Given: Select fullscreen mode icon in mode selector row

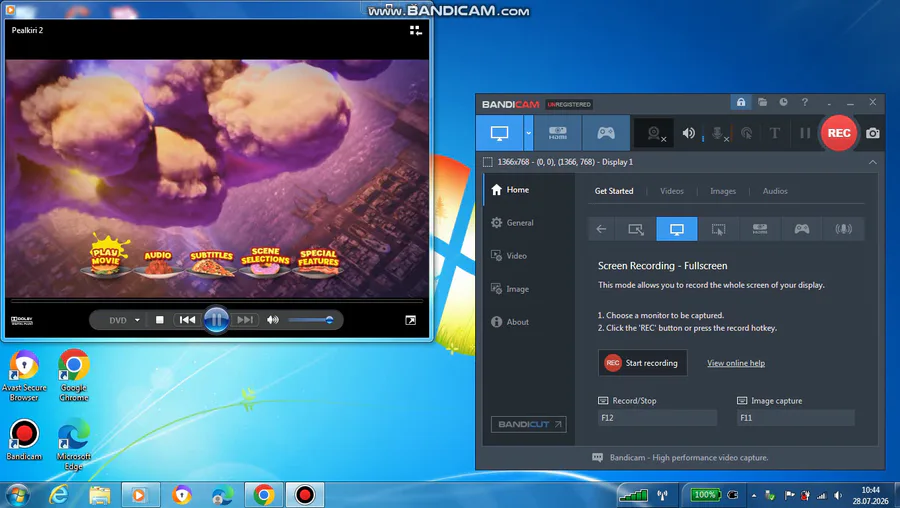Looking at the screenshot, I should click(677, 229).
